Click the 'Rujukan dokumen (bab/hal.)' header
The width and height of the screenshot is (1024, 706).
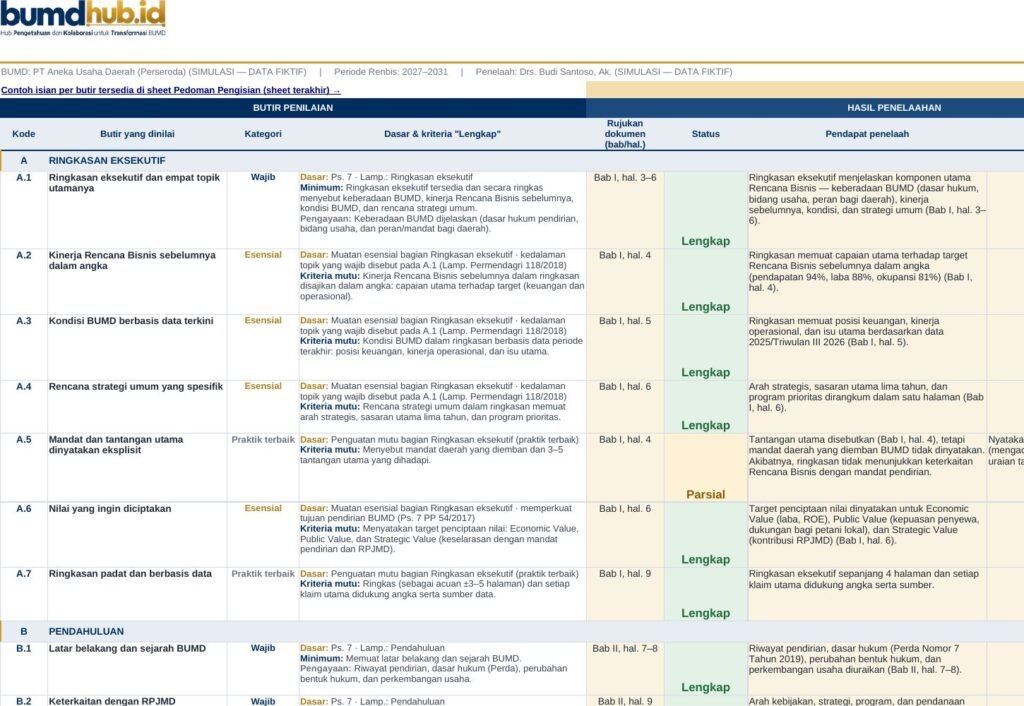625,134
